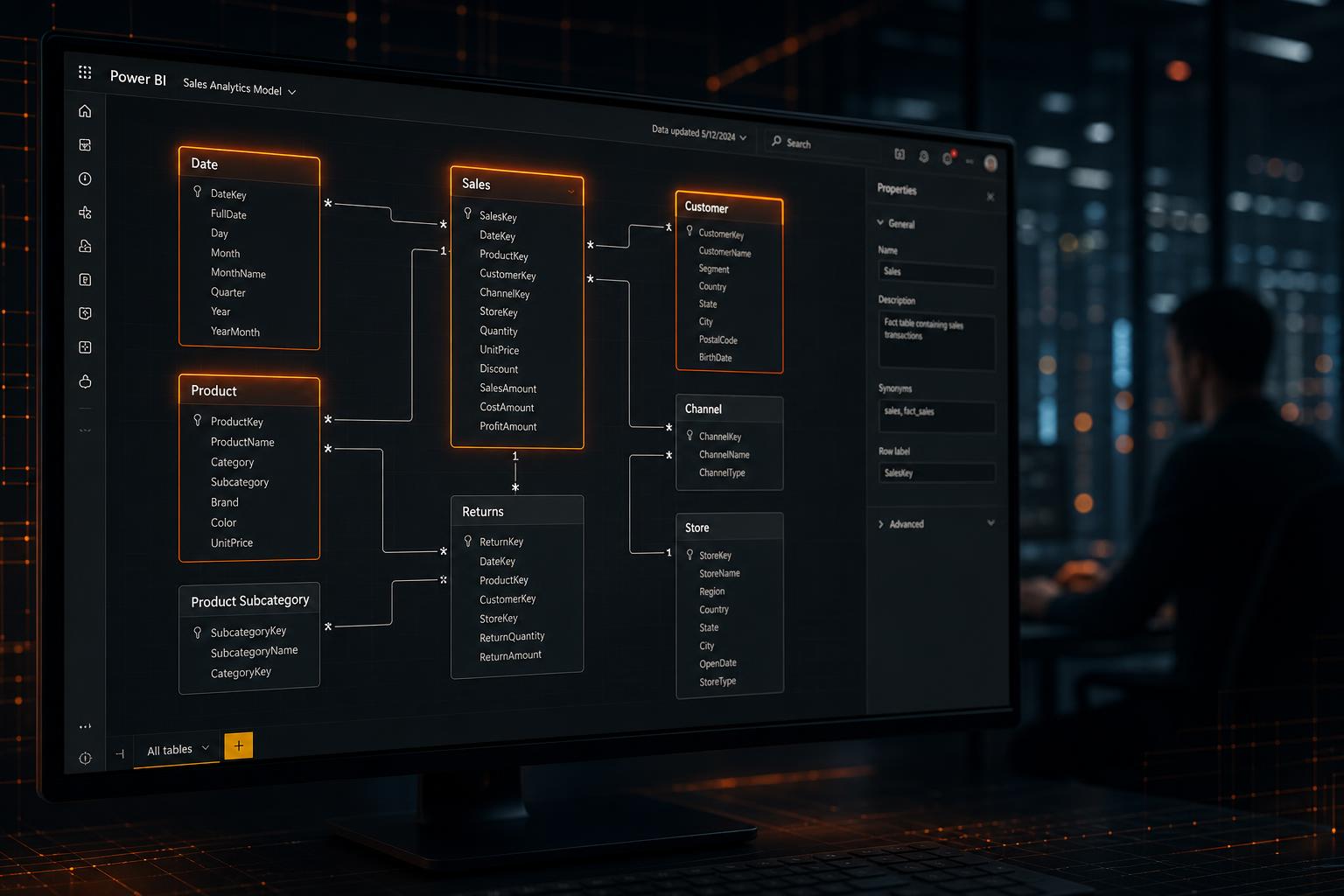The image size is (1344, 896).
Task: Select the Returns table header
Action: pos(517,511)
